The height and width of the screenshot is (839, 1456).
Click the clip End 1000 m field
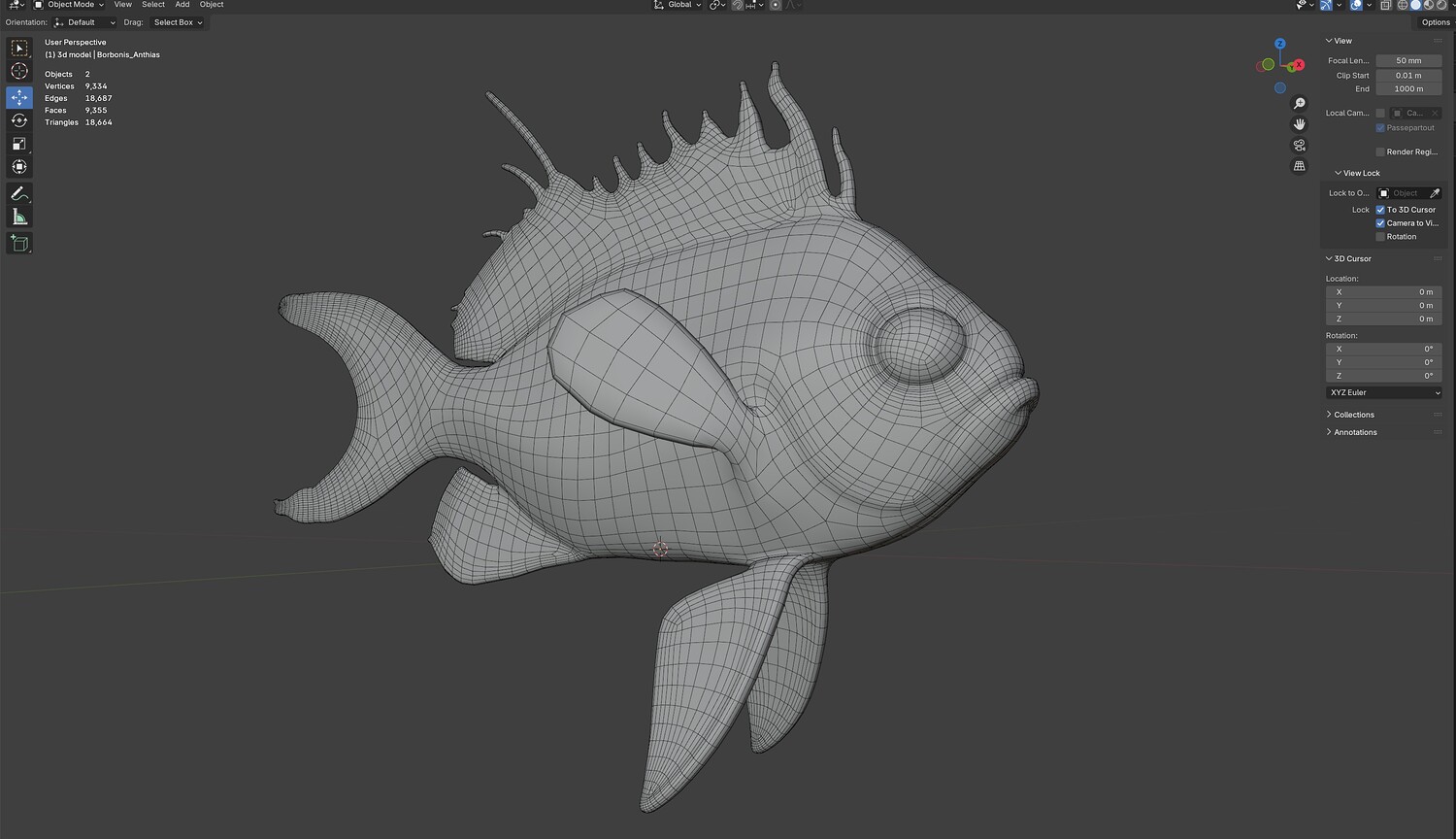point(1408,89)
